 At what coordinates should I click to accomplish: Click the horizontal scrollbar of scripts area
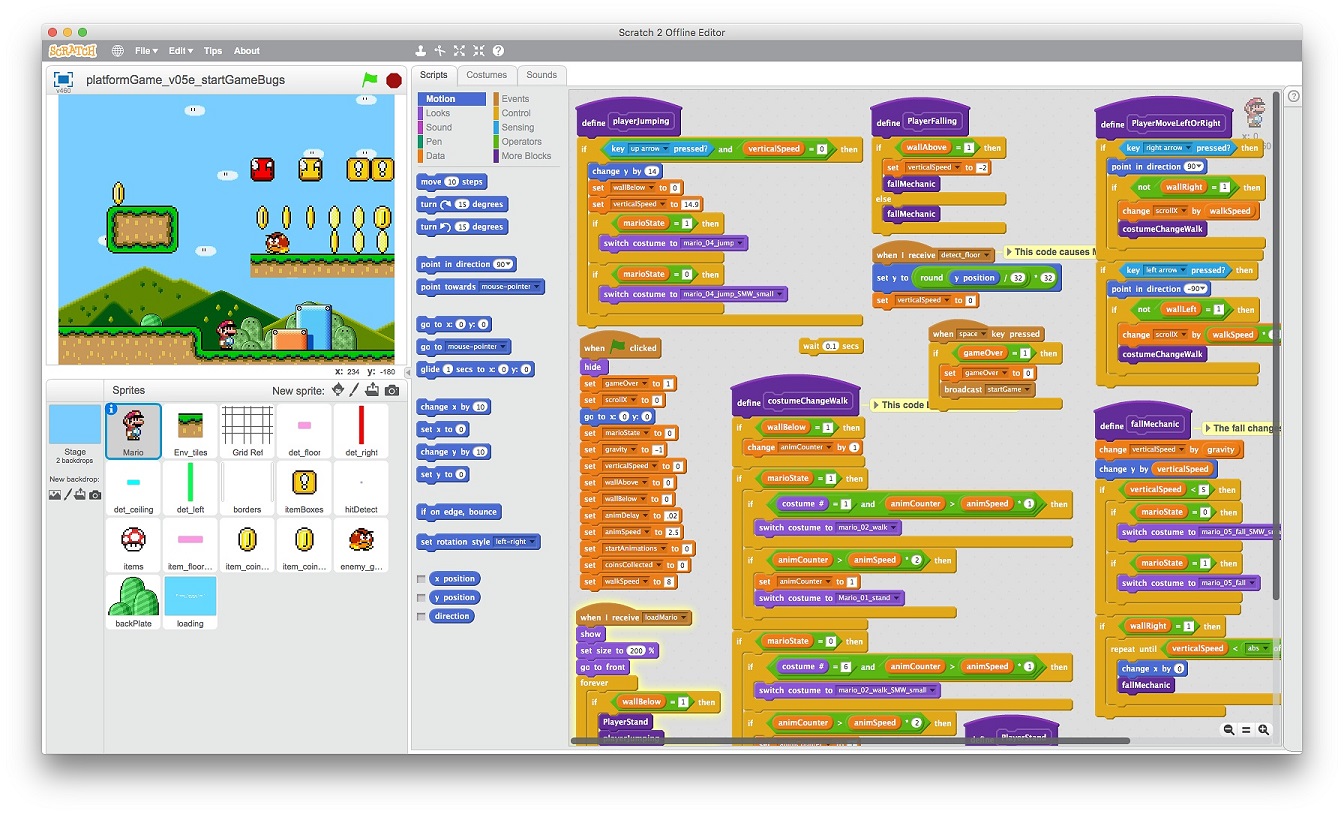[x=850, y=741]
